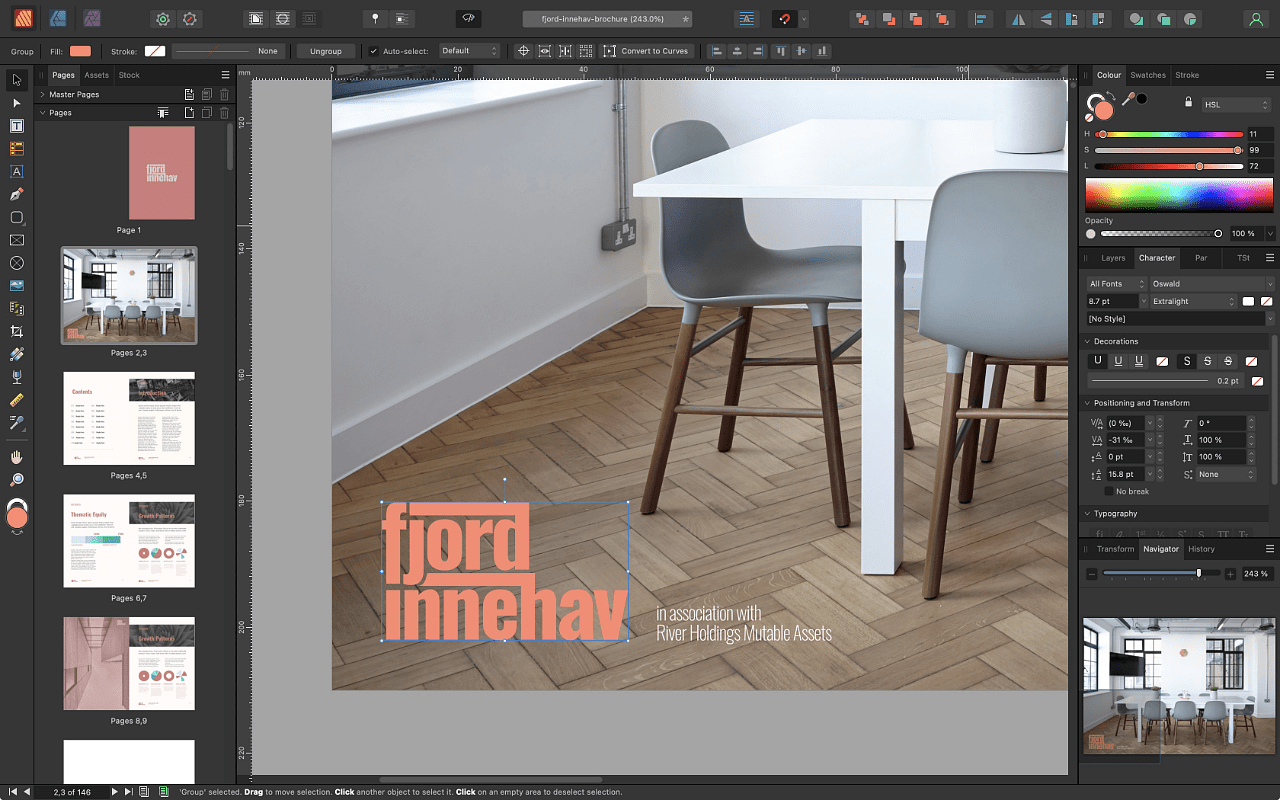
Task: Click the Stroke colour swatch in context toolbar
Action: (x=155, y=51)
